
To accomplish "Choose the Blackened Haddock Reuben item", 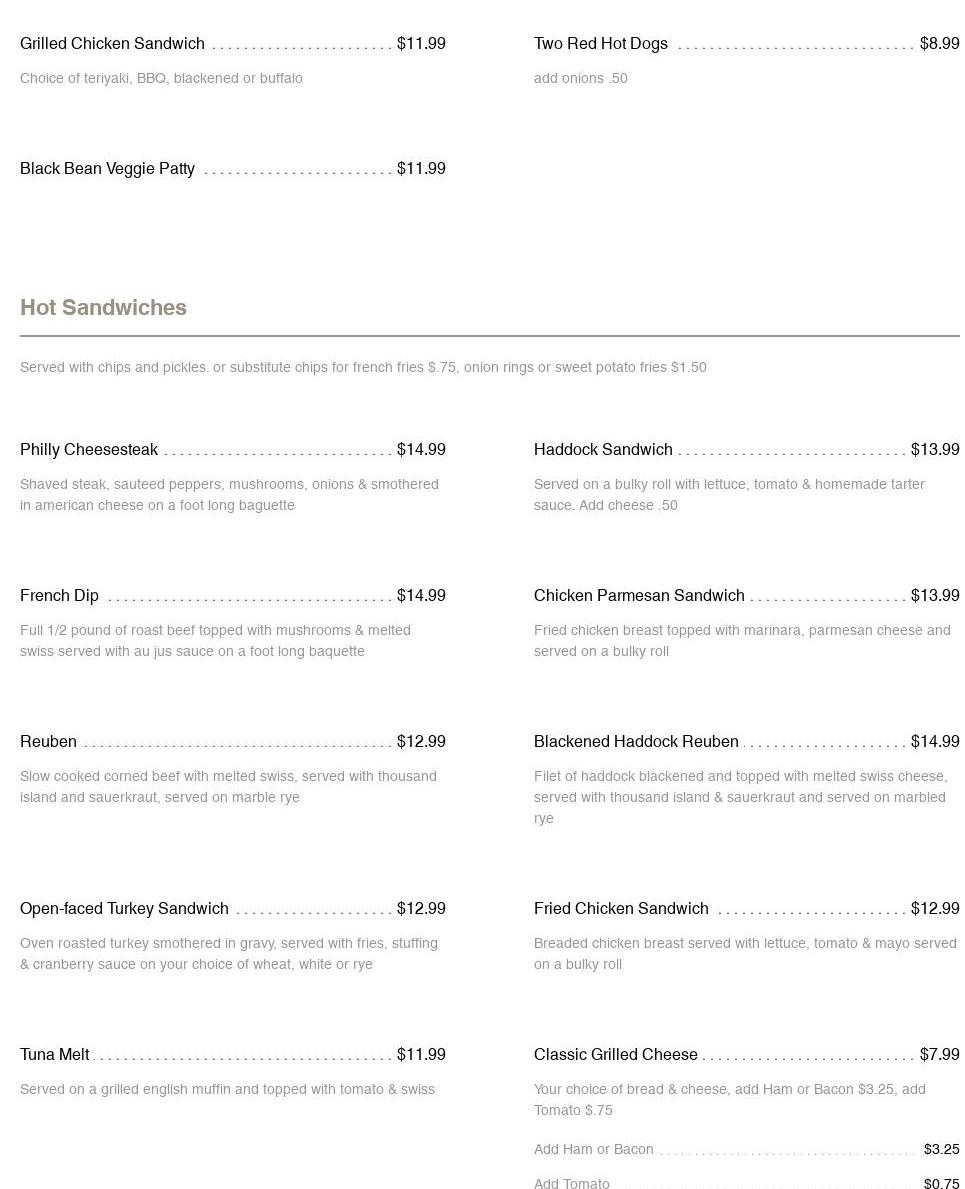I will [x=636, y=742].
